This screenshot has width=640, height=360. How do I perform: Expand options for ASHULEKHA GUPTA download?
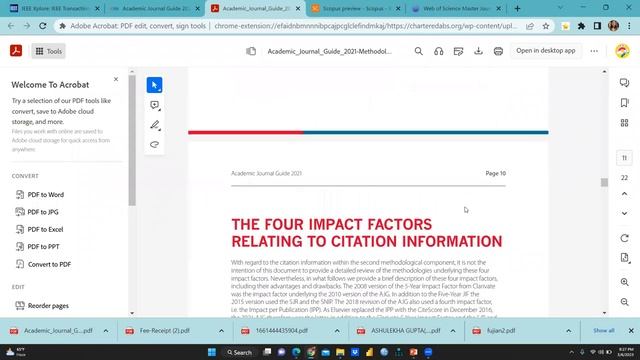(453, 331)
